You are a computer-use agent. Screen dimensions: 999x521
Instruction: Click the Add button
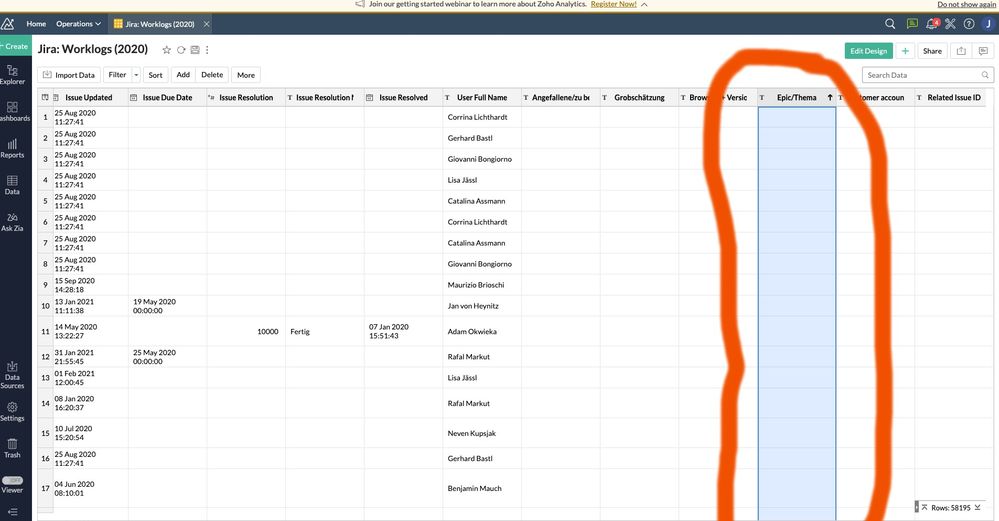(x=183, y=75)
